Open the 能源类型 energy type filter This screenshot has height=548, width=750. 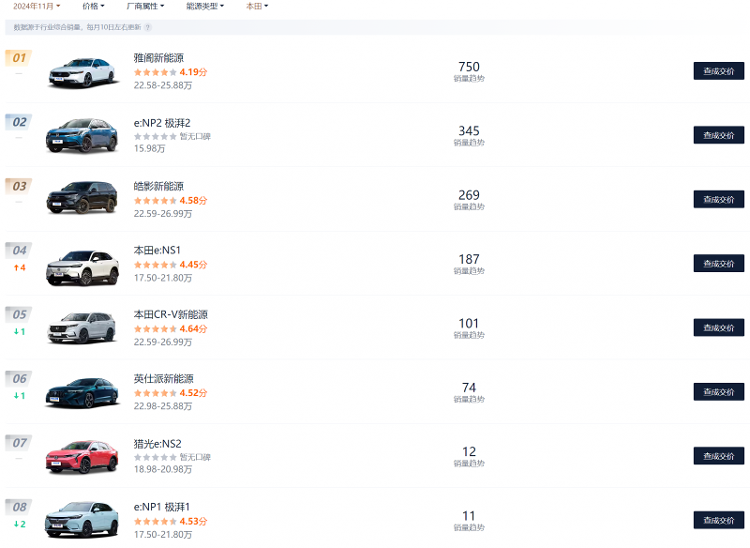[x=205, y=6]
